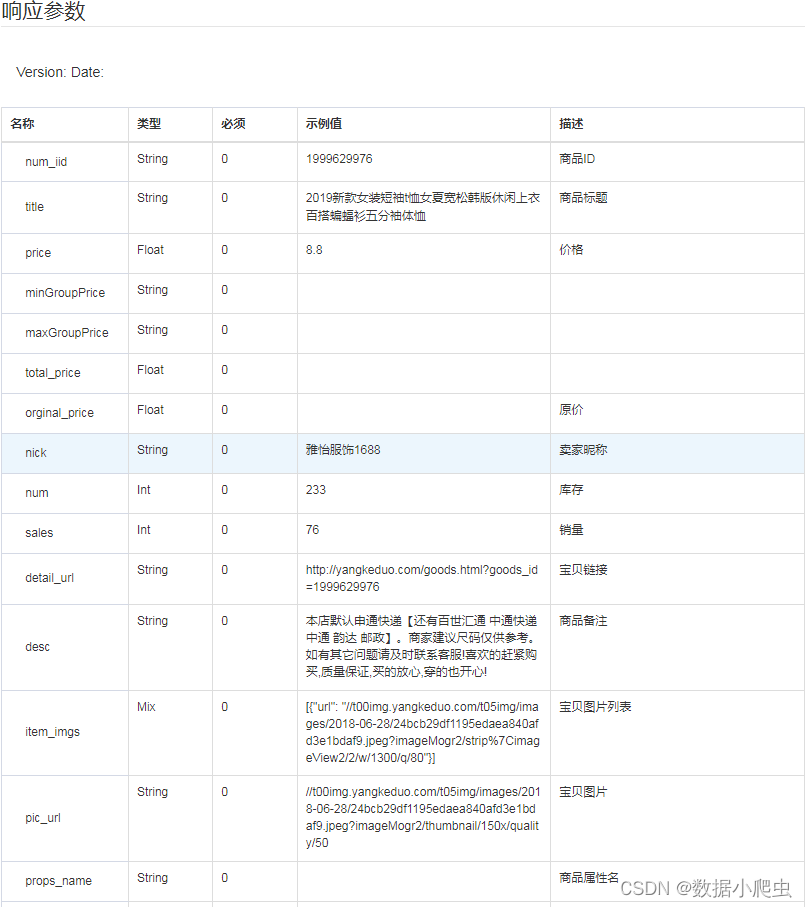
Task: Select the 'title' parameter name
Action: tap(35, 207)
